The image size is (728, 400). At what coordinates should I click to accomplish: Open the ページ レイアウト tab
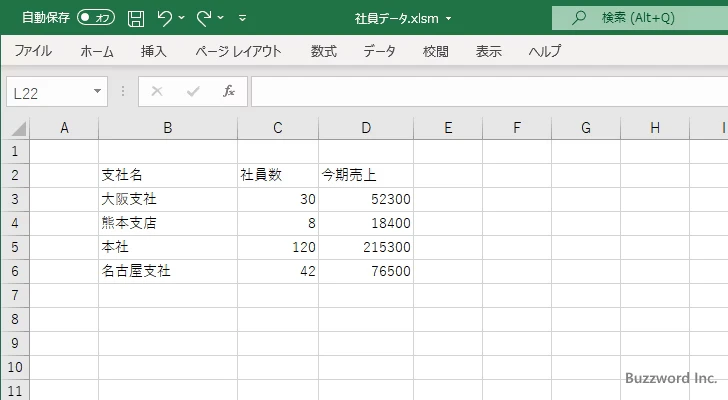coord(238,51)
